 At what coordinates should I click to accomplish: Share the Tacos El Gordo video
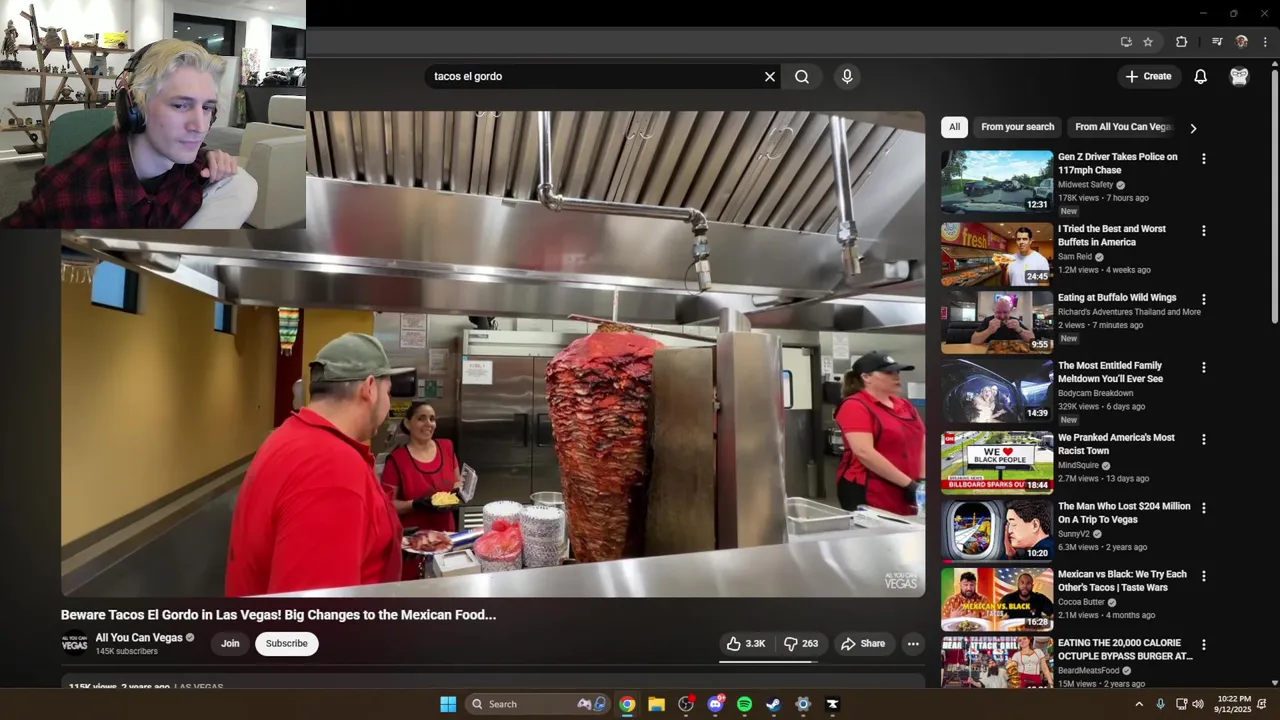pyautogui.click(x=863, y=644)
